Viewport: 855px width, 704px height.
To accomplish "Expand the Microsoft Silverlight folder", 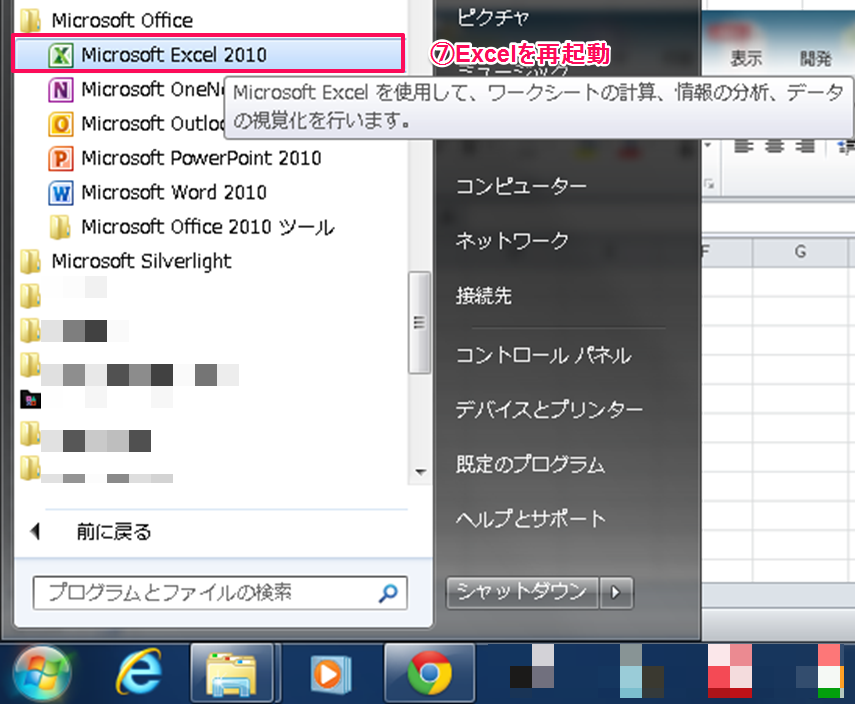I will pyautogui.click(x=140, y=261).
